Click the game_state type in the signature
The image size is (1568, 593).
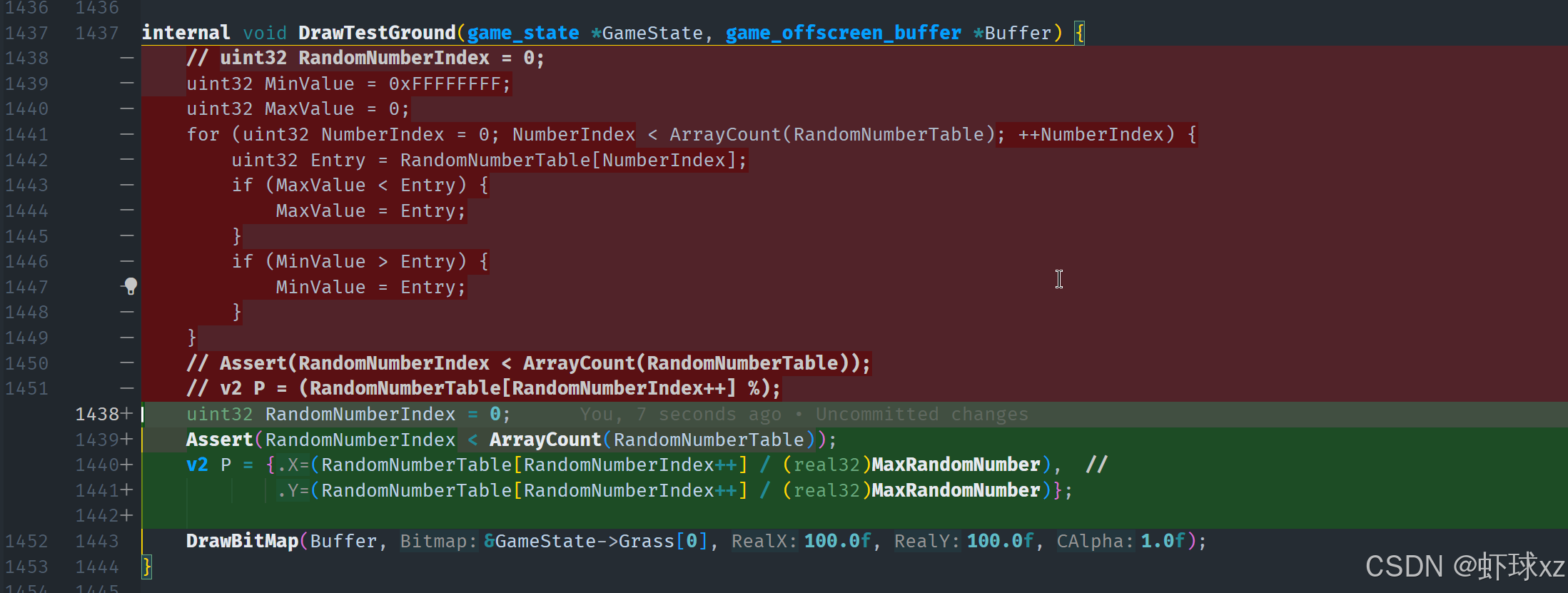pyautogui.click(x=522, y=33)
